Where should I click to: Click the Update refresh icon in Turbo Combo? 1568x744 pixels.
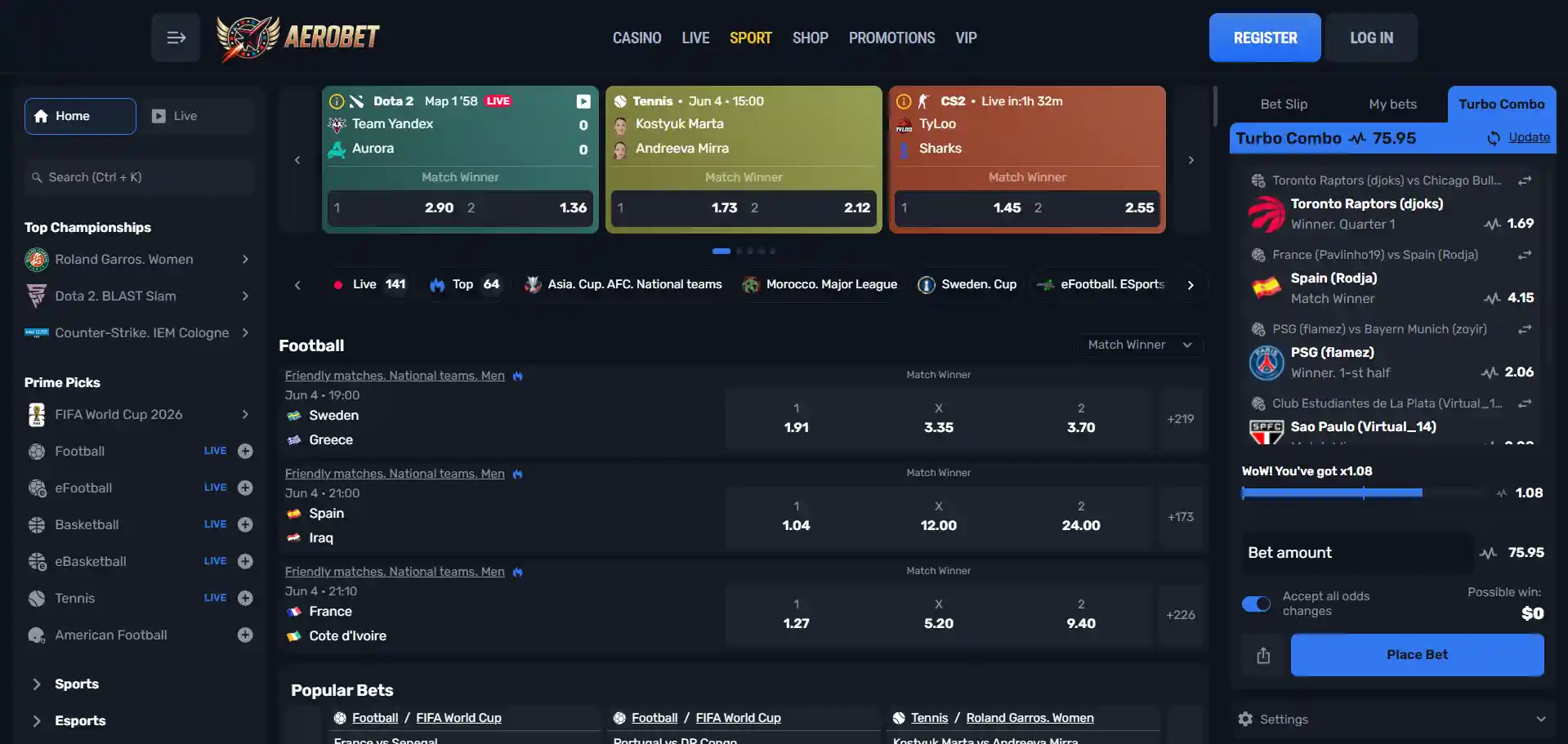point(1494,138)
